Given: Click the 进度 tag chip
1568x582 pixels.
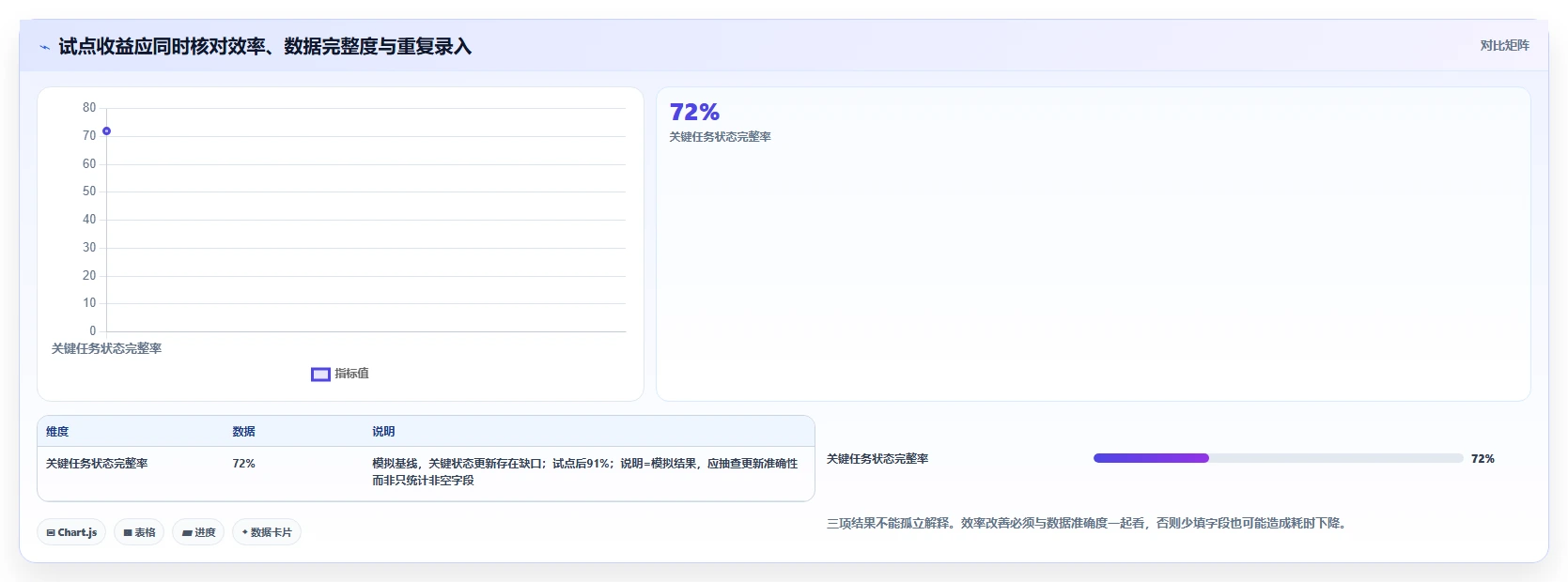Looking at the screenshot, I should pyautogui.click(x=198, y=532).
